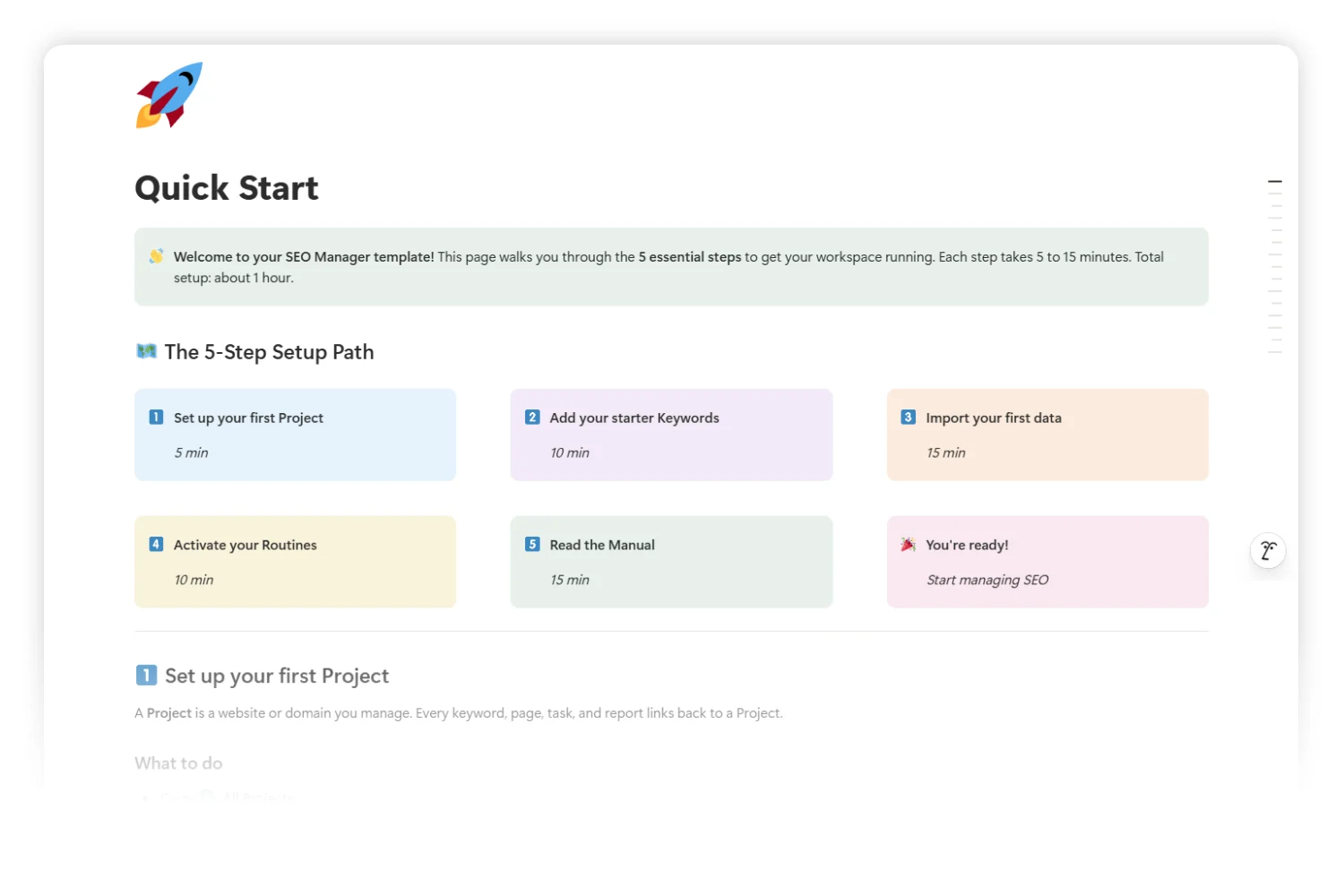Click the party popper icon in the pink card
The height and width of the screenshot is (896, 1344).
coord(908,545)
